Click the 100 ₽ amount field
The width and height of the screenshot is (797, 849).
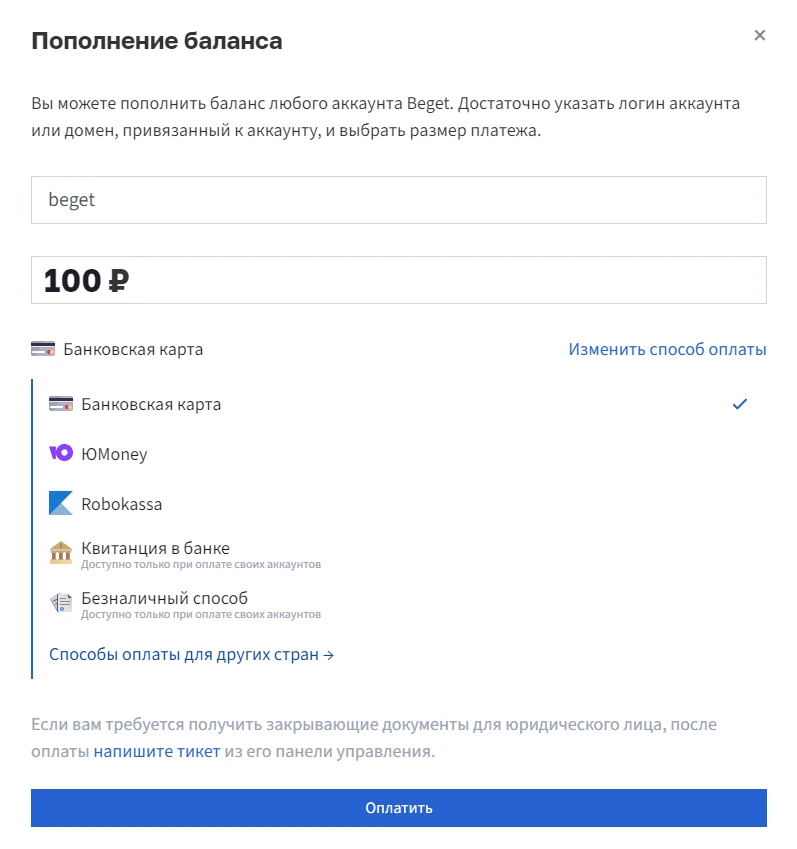tap(398, 279)
